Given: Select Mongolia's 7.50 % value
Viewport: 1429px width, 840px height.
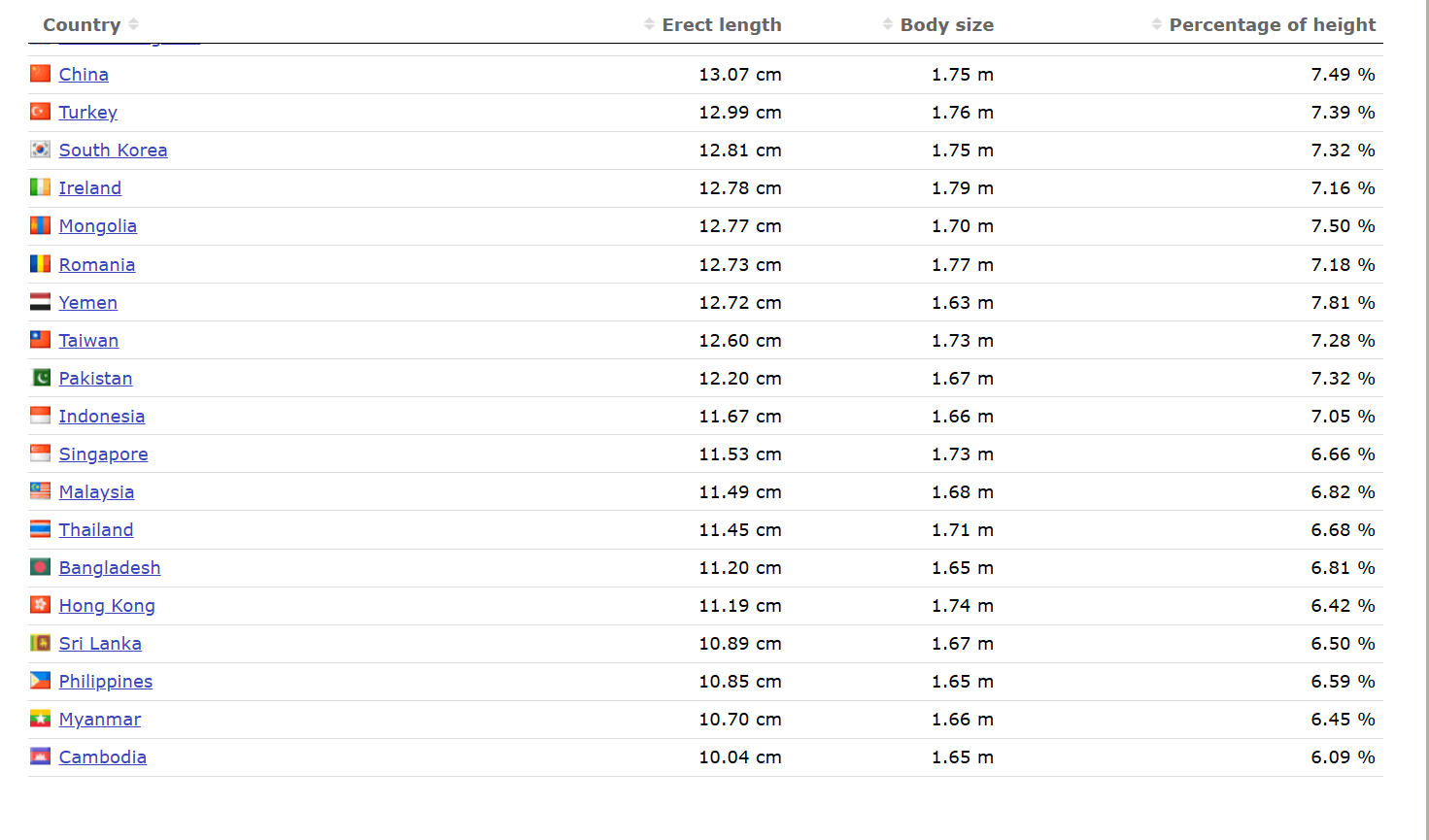Looking at the screenshot, I should click(x=1344, y=226).
